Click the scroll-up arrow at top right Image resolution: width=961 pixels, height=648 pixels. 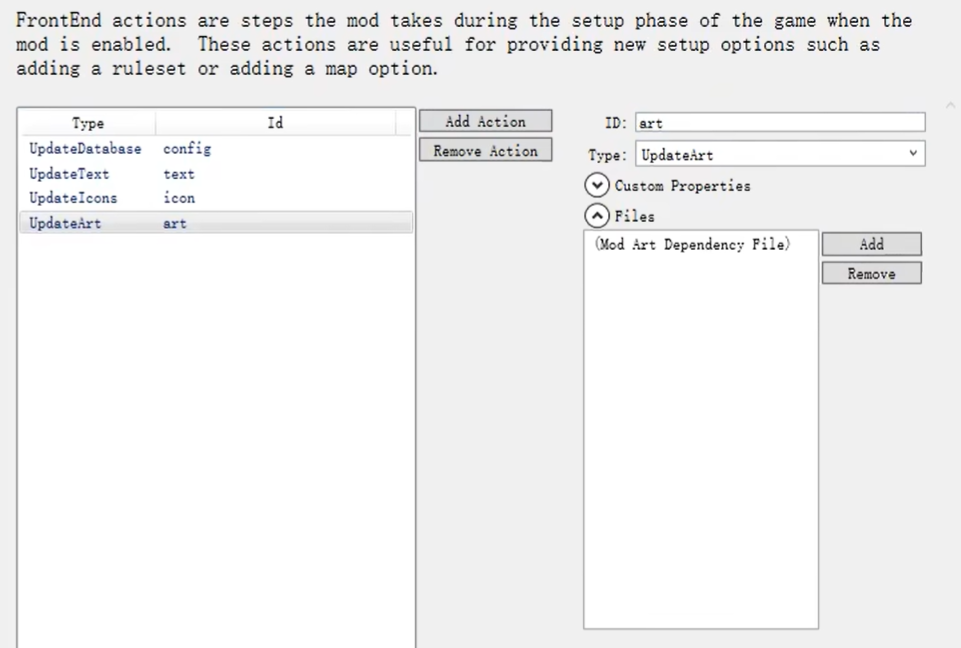click(950, 105)
